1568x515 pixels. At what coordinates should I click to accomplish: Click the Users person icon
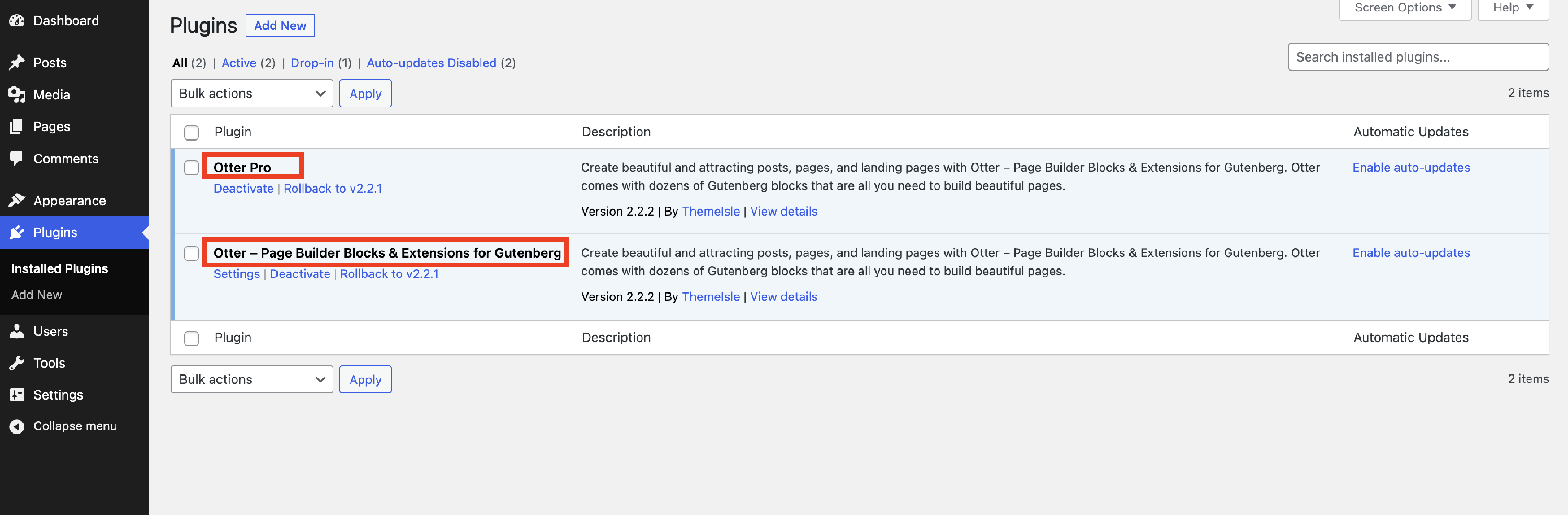click(x=17, y=331)
